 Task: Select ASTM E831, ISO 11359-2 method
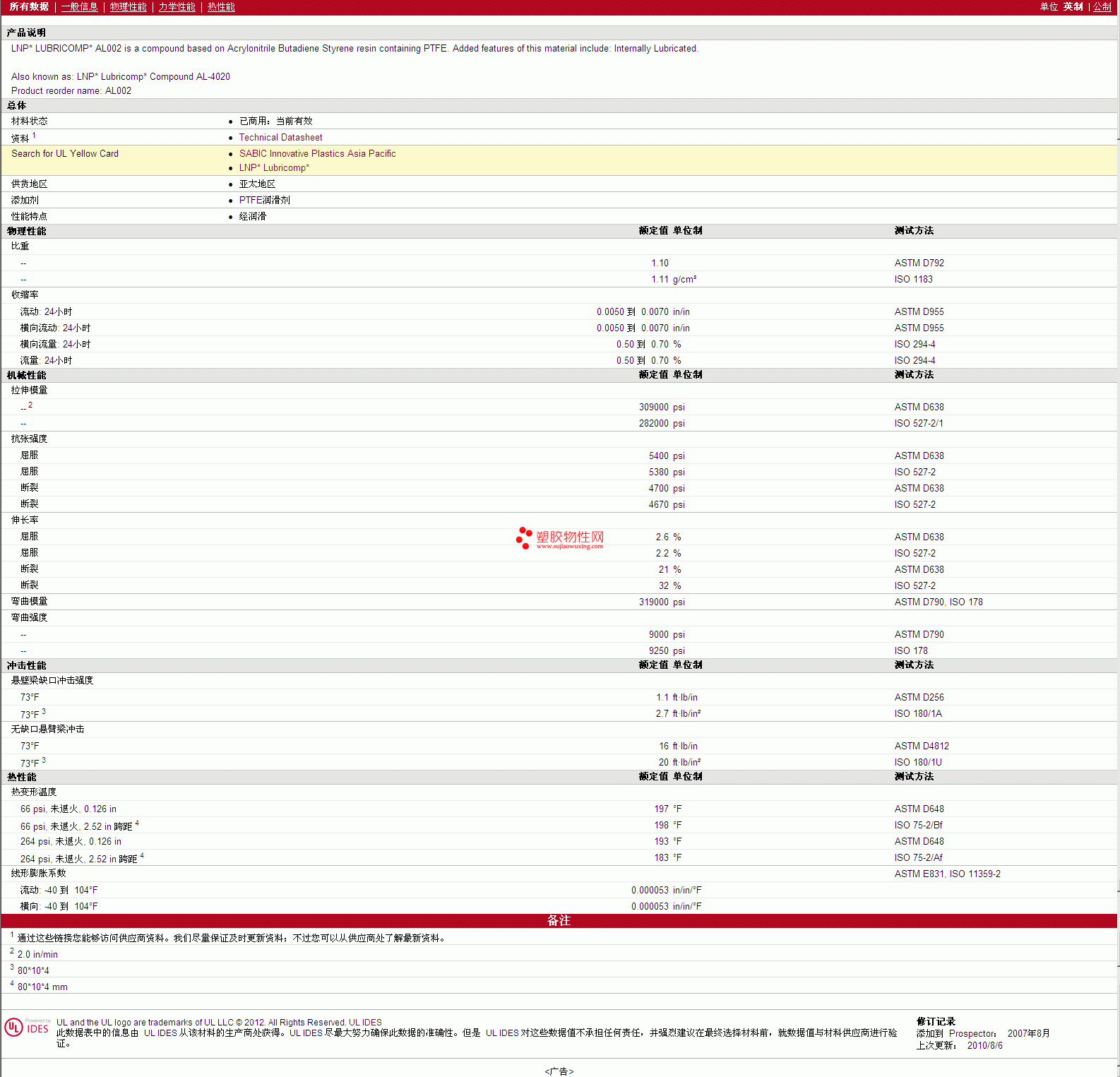click(947, 874)
